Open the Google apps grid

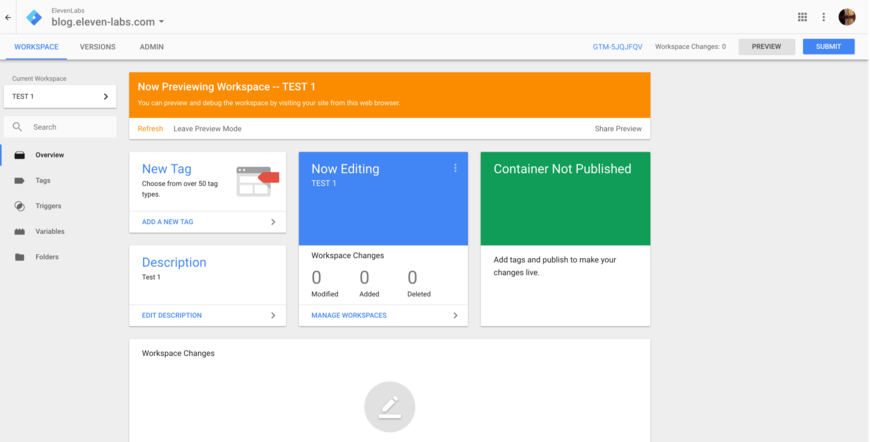[802, 17]
